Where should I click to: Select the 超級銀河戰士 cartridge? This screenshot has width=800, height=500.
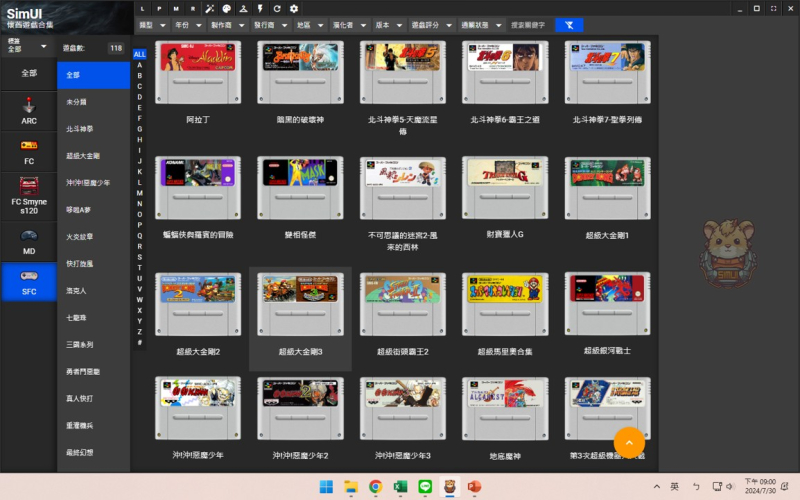tap(608, 304)
